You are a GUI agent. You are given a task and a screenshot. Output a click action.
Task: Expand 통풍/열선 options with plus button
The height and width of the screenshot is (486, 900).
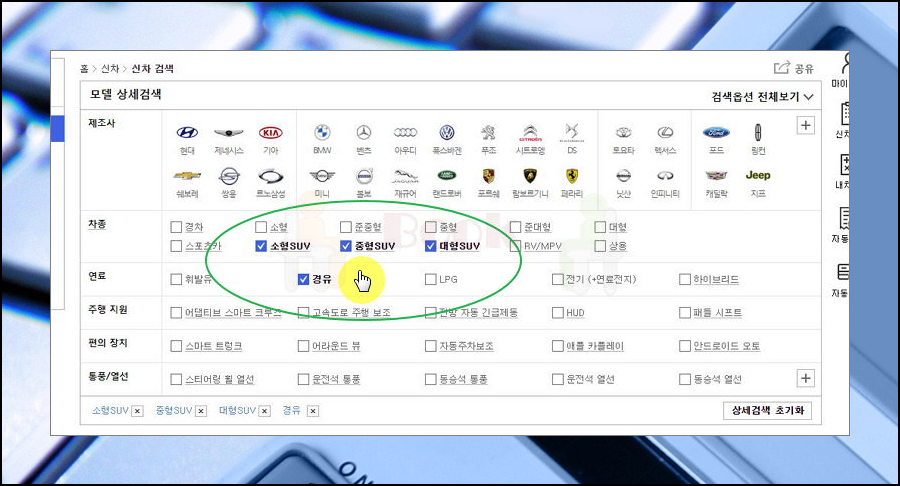click(806, 379)
